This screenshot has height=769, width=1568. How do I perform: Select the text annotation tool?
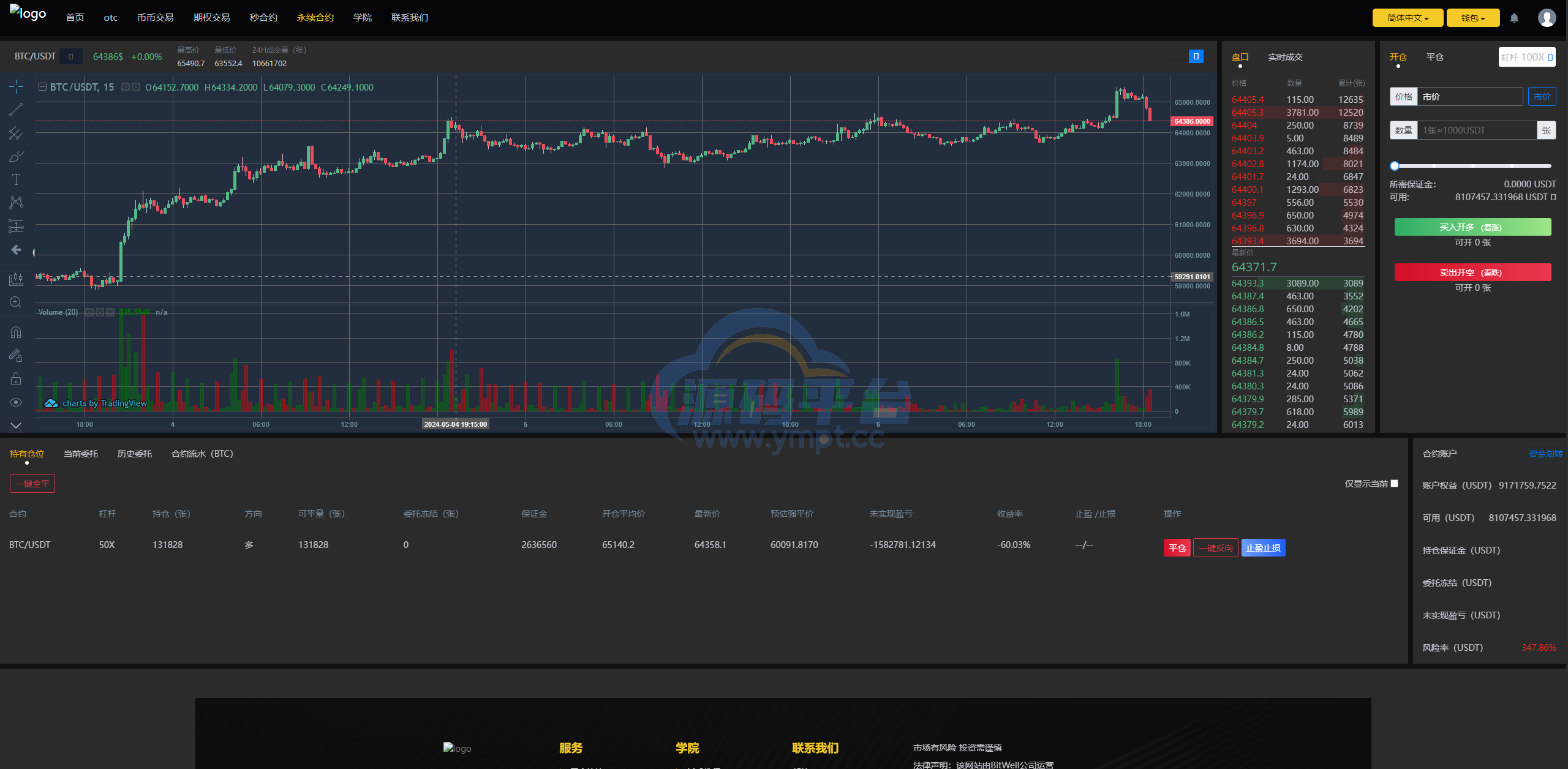16,179
